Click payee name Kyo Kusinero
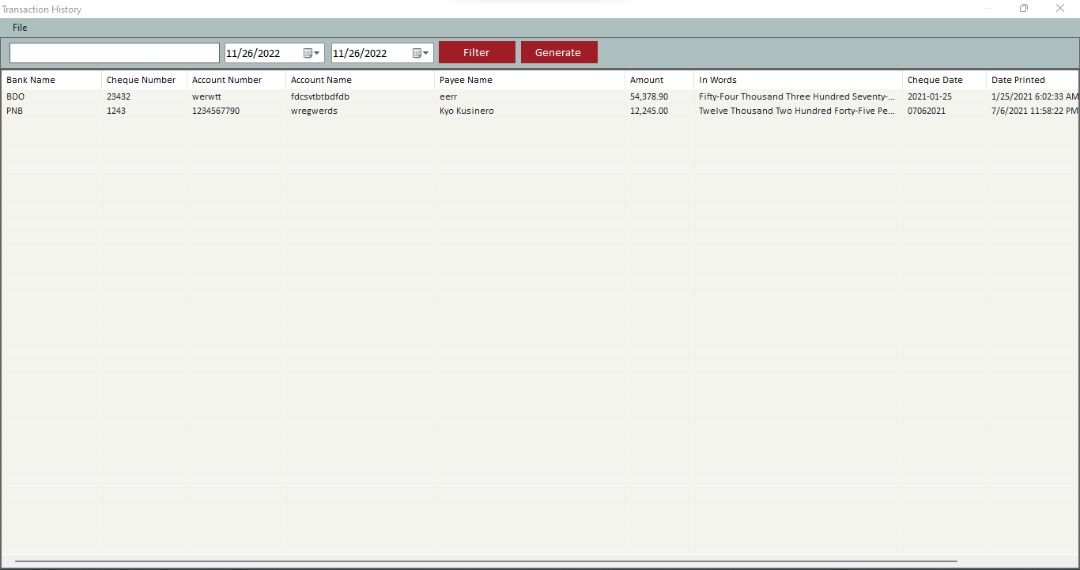The height and width of the screenshot is (570, 1080). (466, 111)
